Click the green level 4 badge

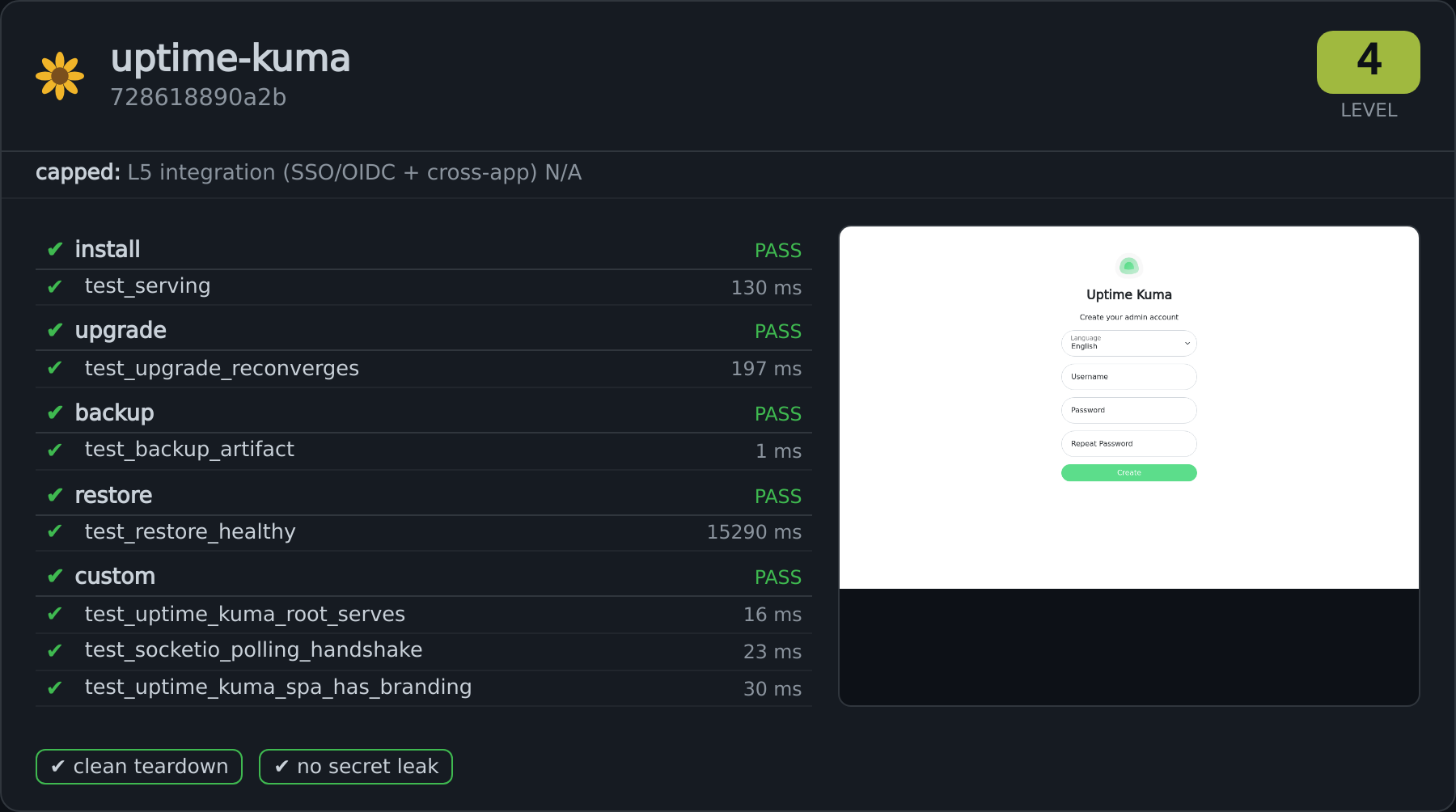tap(1368, 62)
